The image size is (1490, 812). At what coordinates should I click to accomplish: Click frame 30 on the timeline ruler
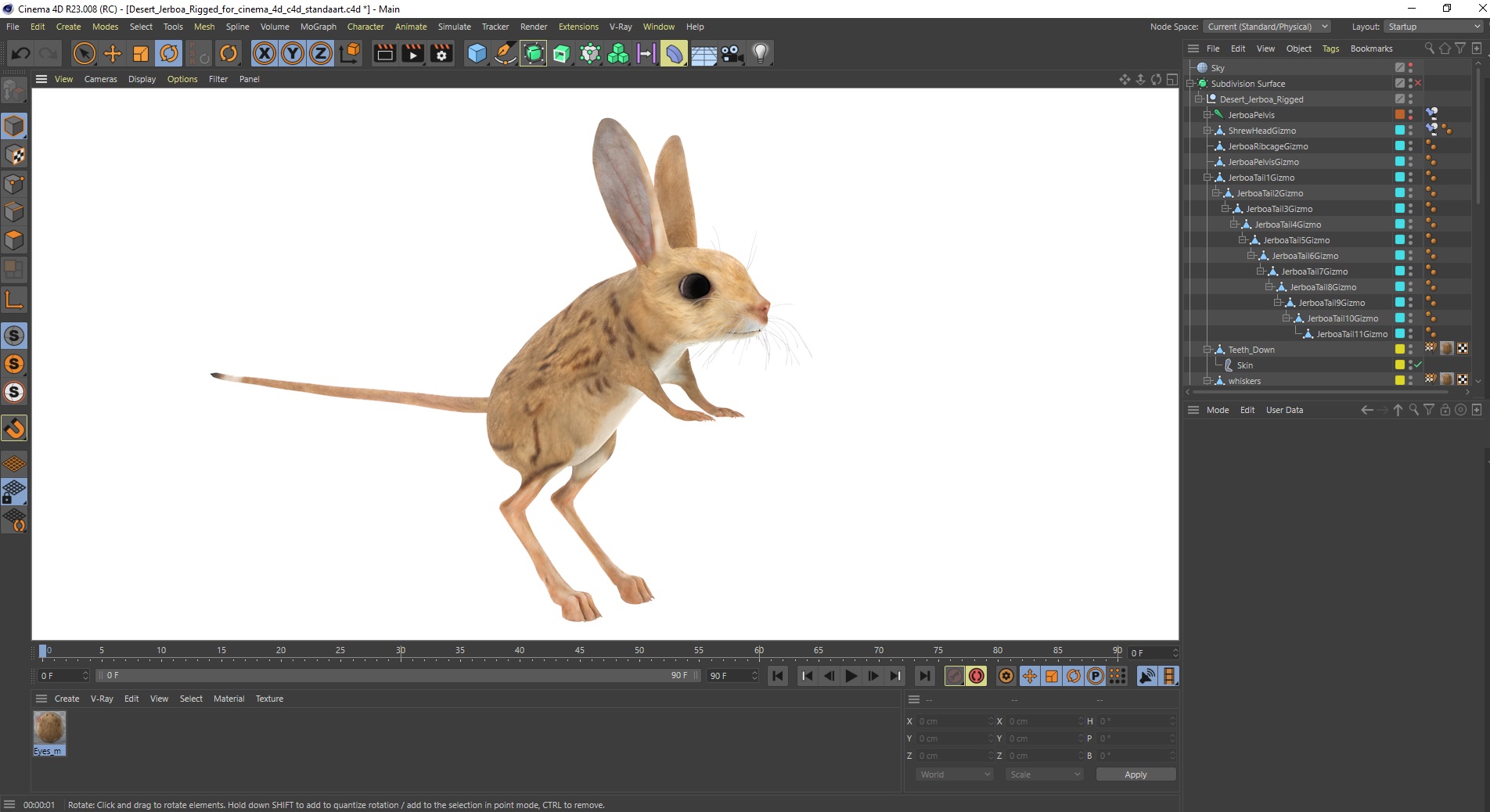point(401,651)
